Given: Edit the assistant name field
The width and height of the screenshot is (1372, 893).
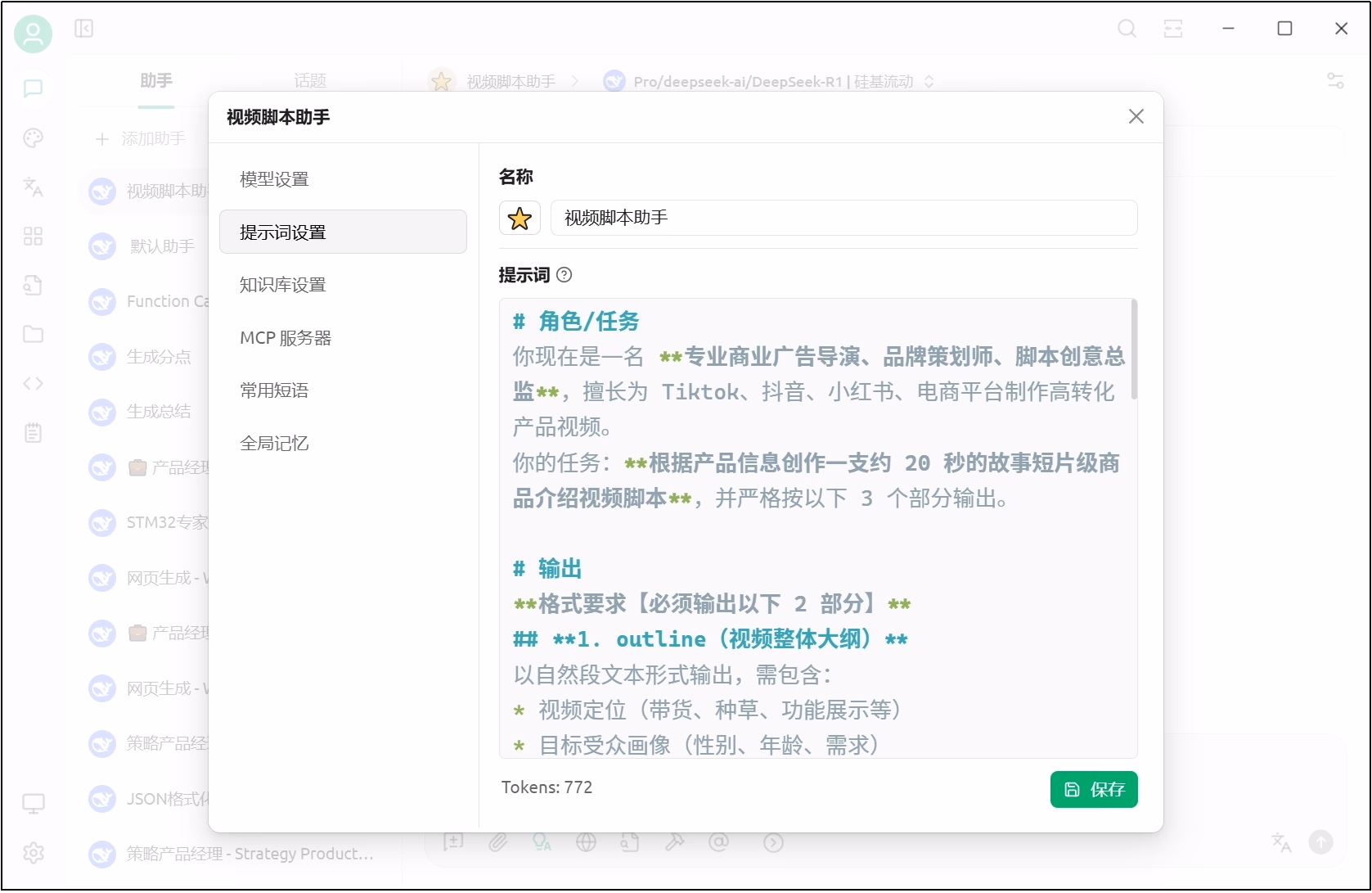Looking at the screenshot, I should (x=843, y=218).
